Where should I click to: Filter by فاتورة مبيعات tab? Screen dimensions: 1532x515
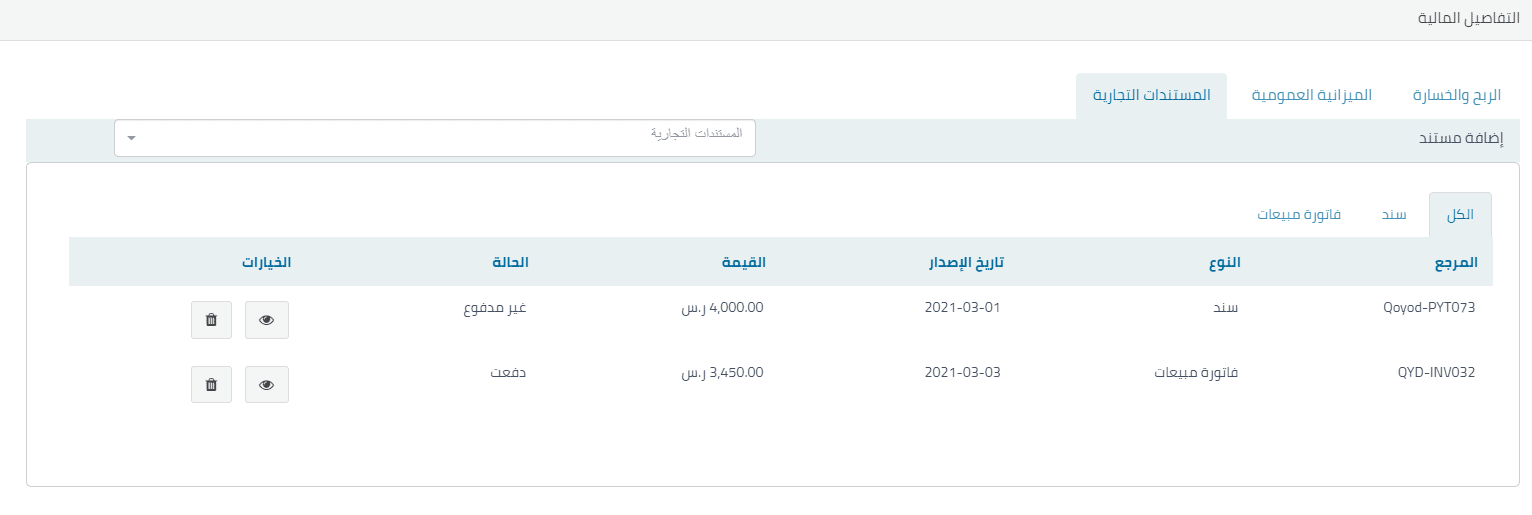click(1299, 215)
